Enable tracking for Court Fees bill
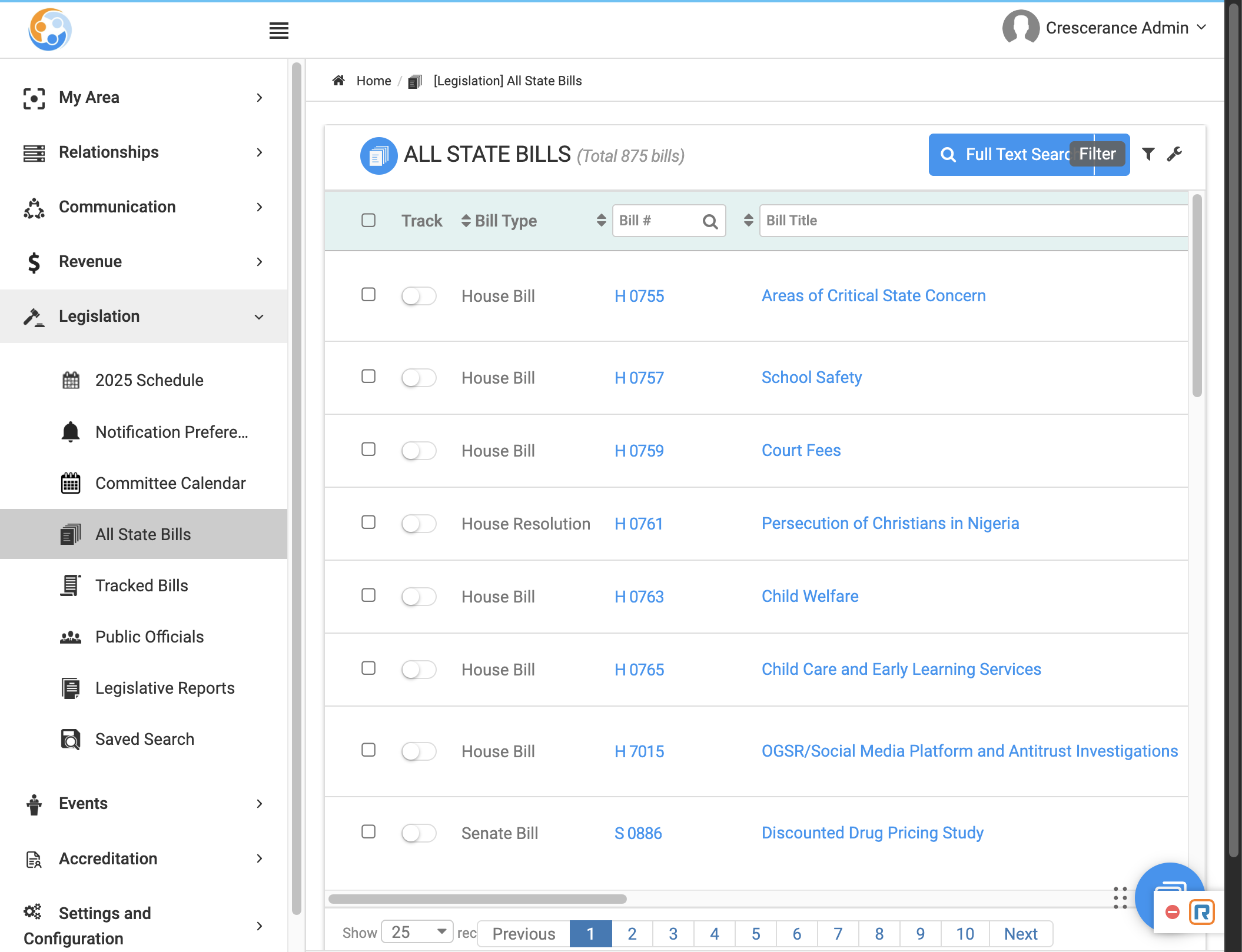The width and height of the screenshot is (1242, 952). tap(419, 451)
